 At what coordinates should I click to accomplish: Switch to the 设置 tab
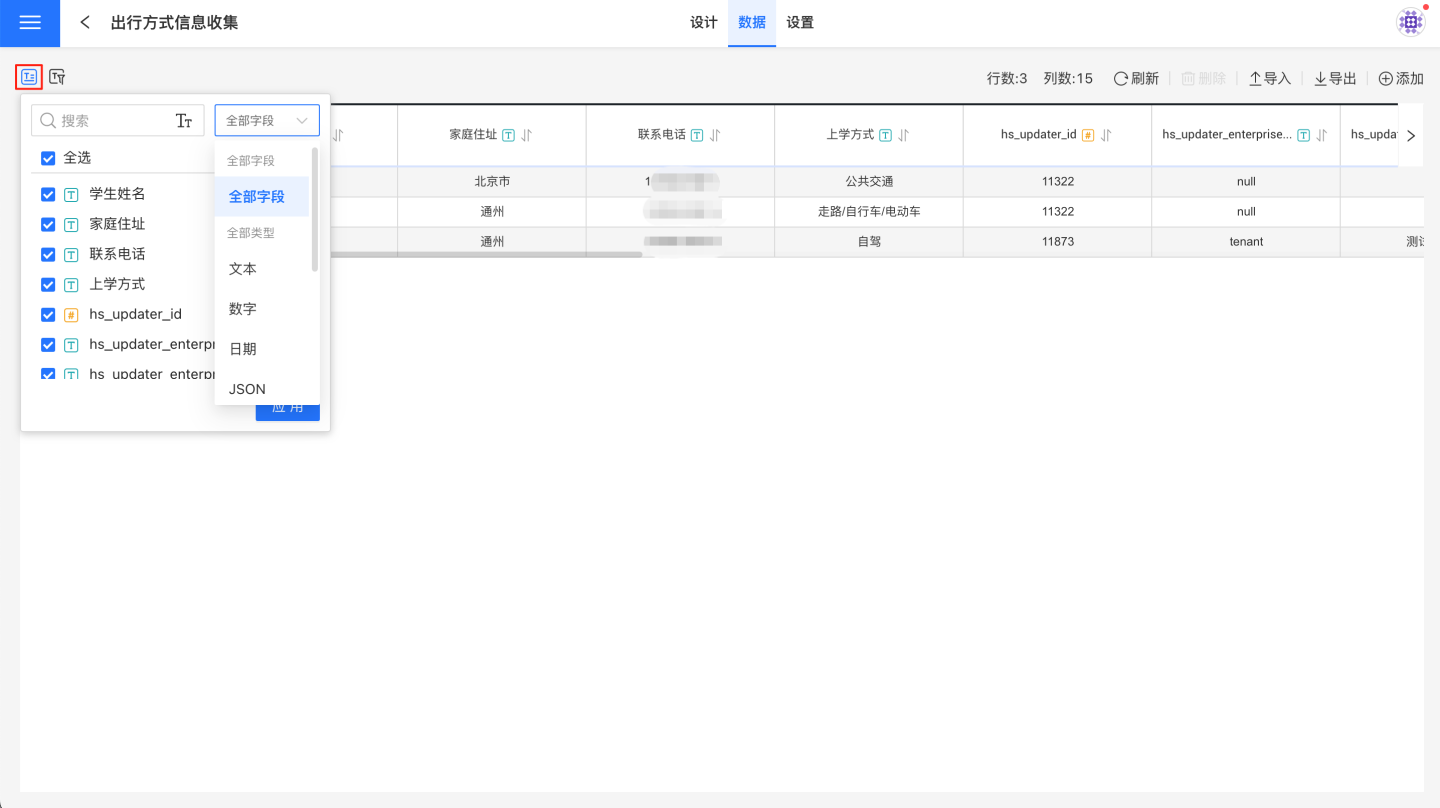(800, 23)
